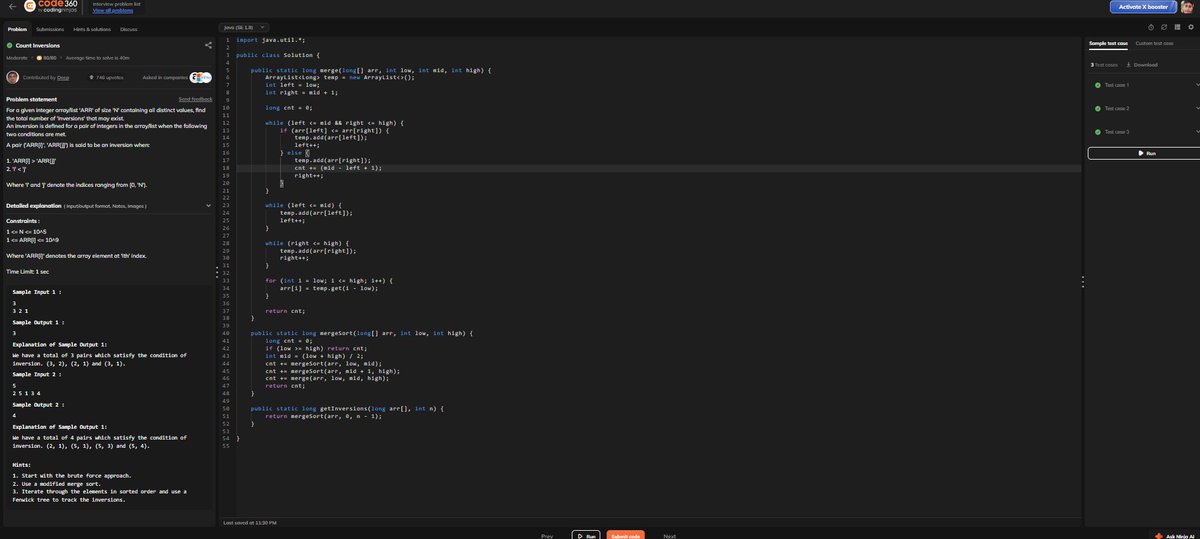Click the 'Hints:' heading
1200x539 pixels.
21,465
